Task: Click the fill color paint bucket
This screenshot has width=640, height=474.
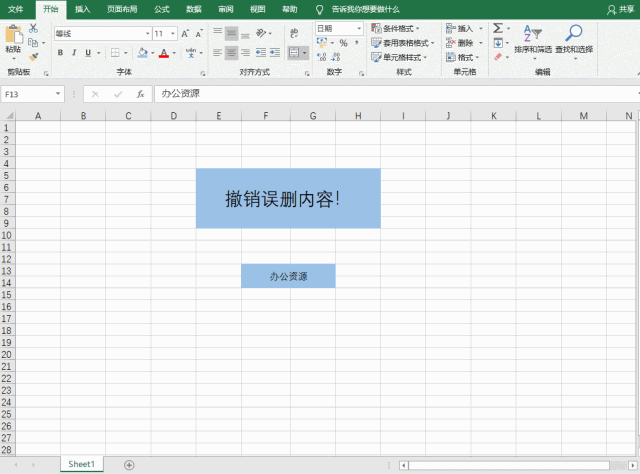Action: pyautogui.click(x=142, y=53)
